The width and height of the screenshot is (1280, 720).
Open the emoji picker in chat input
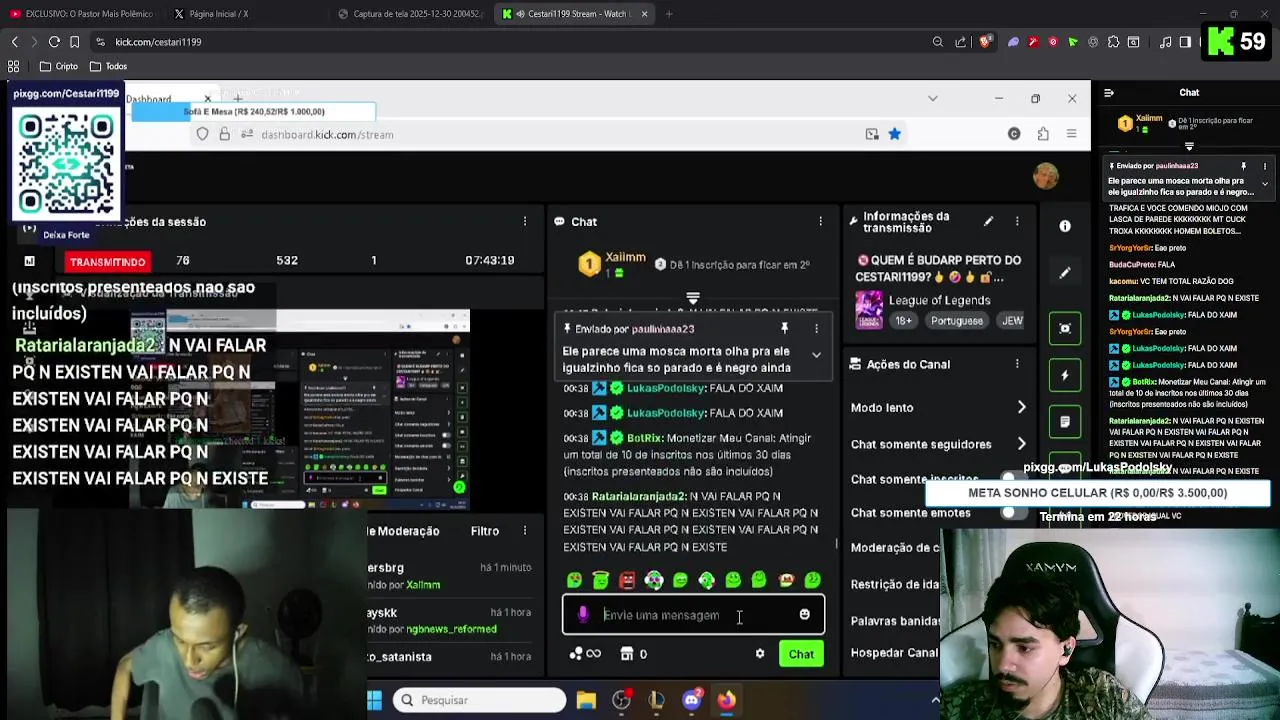[x=804, y=614]
